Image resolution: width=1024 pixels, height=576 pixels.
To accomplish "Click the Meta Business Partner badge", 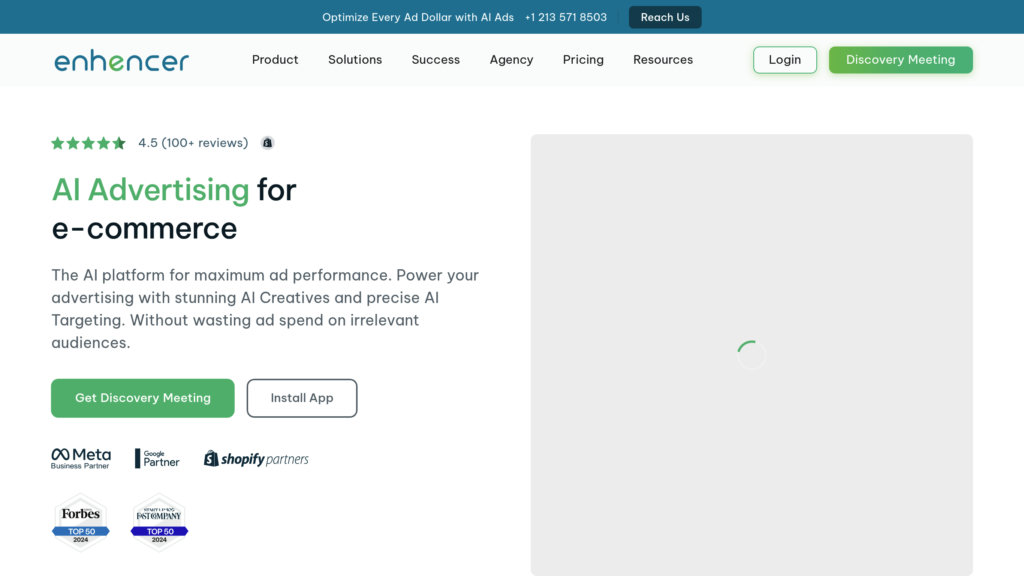I will click(81, 459).
